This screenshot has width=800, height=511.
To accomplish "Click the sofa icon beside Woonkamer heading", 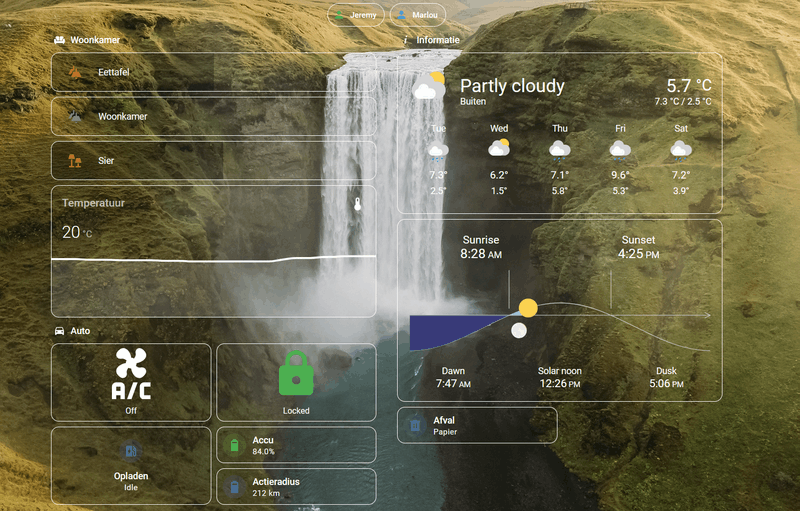I will coord(60,40).
